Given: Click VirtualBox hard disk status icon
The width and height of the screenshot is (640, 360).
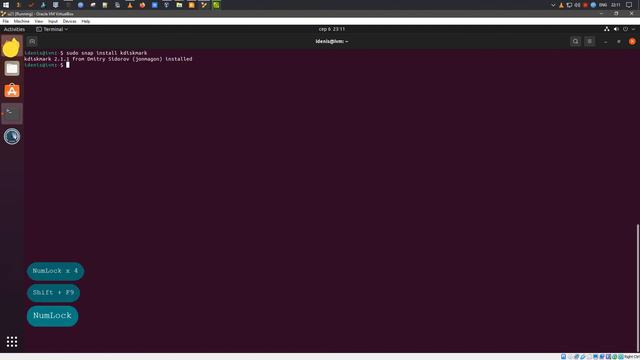Looking at the screenshot, I should tap(563, 357).
